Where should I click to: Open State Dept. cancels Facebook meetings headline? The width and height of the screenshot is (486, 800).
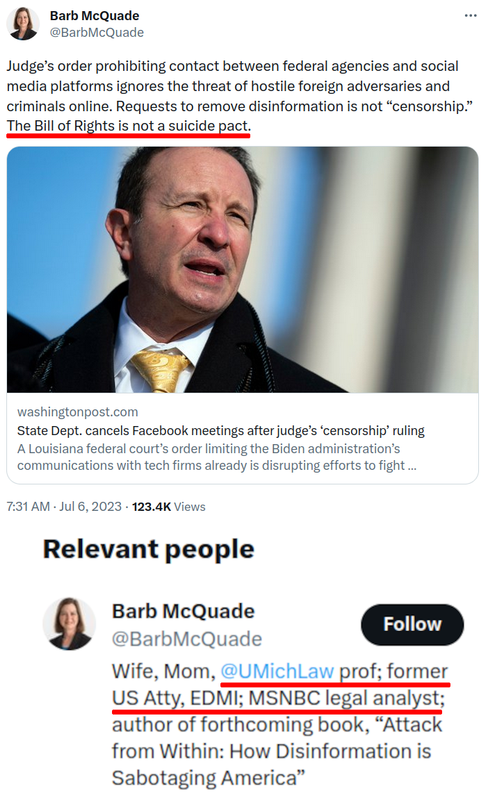point(221,431)
